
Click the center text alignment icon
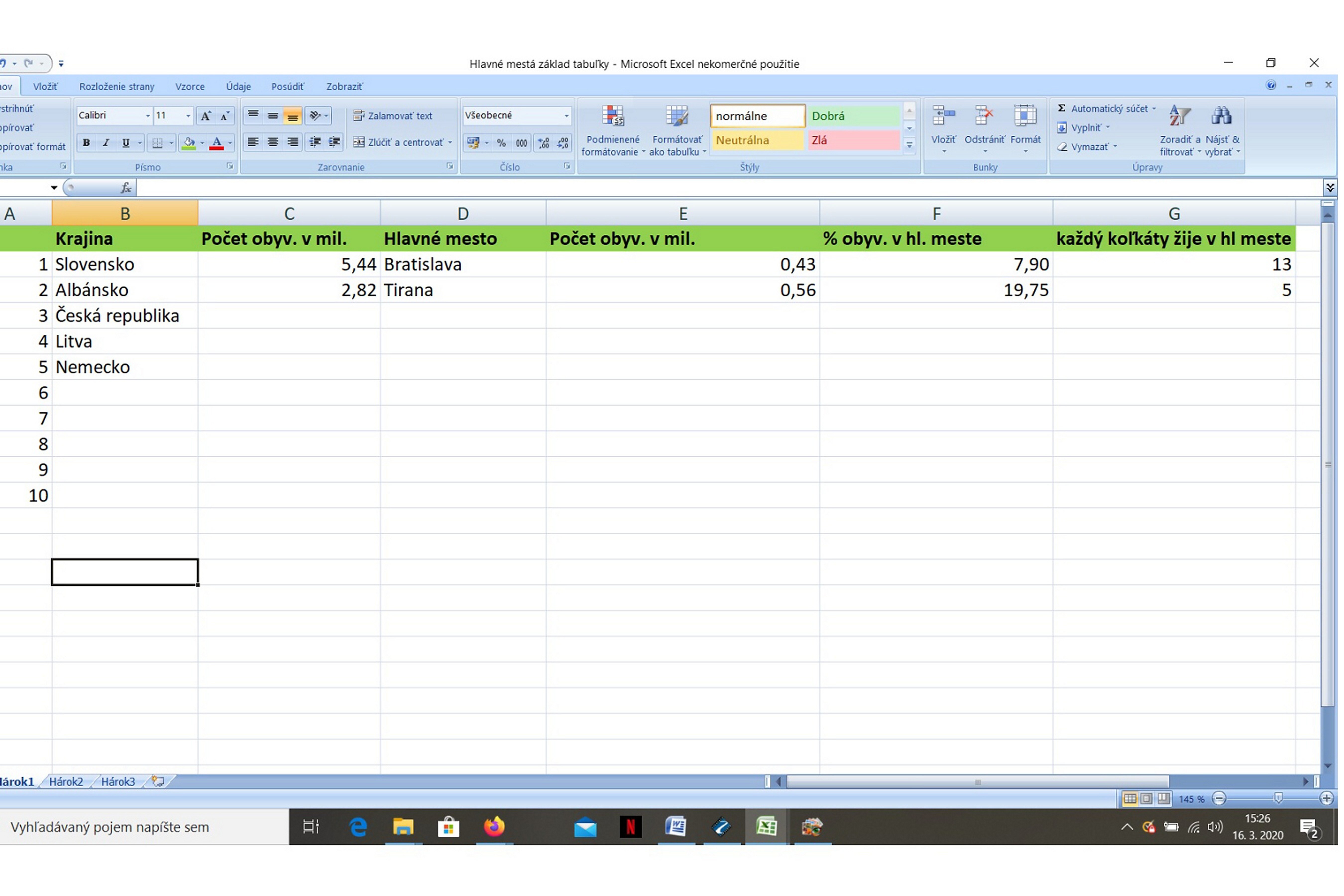point(273,142)
